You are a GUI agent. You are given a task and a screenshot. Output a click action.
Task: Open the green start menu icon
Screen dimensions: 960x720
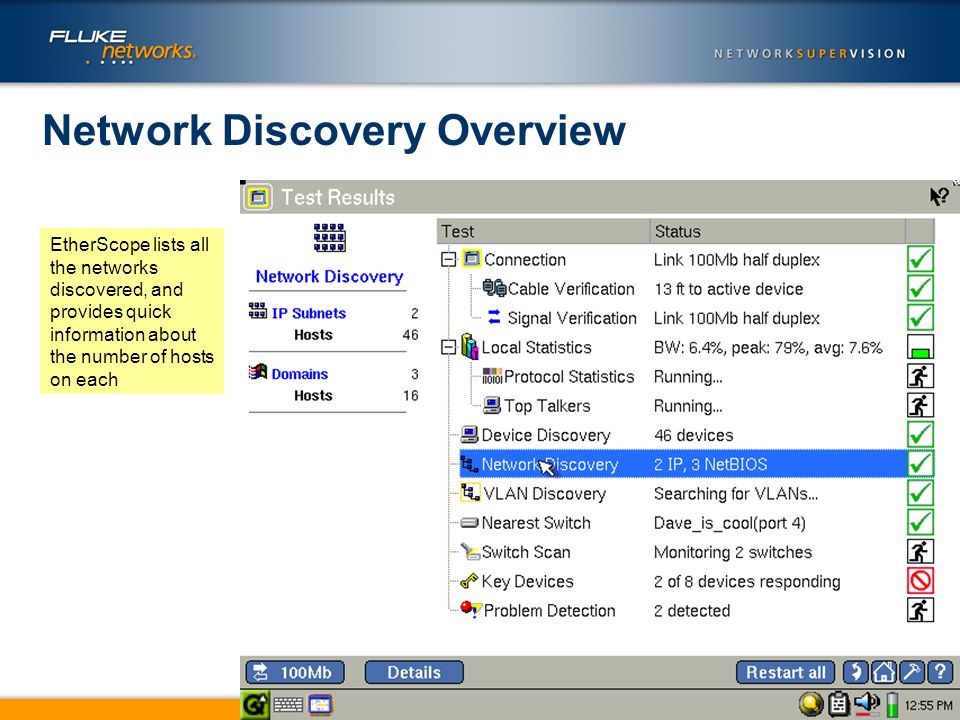tap(255, 705)
